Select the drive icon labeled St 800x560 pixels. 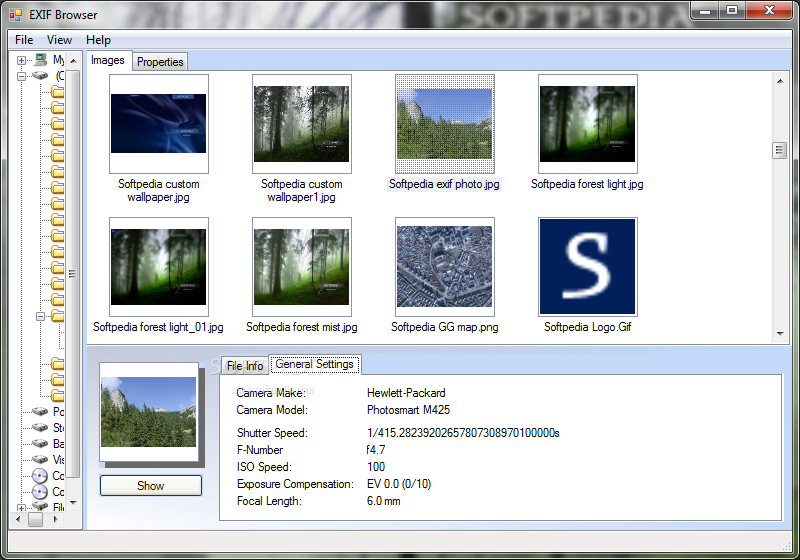(40, 427)
